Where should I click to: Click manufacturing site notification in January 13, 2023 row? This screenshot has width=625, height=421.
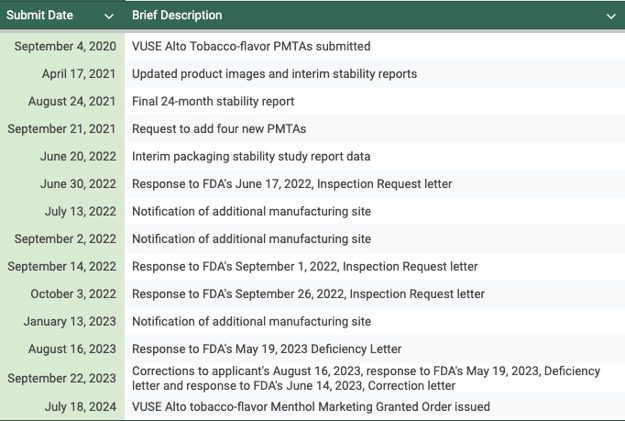[252, 321]
